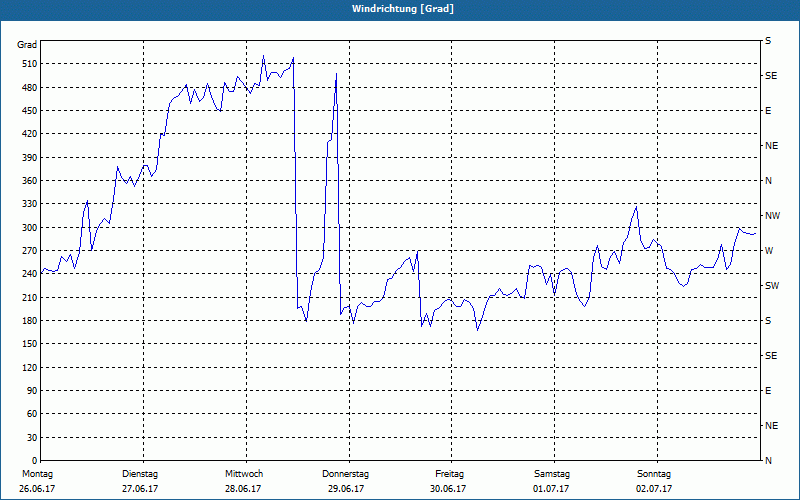Screen dimensions: 800x500
Task: Click the W compass label
Action: point(769,251)
